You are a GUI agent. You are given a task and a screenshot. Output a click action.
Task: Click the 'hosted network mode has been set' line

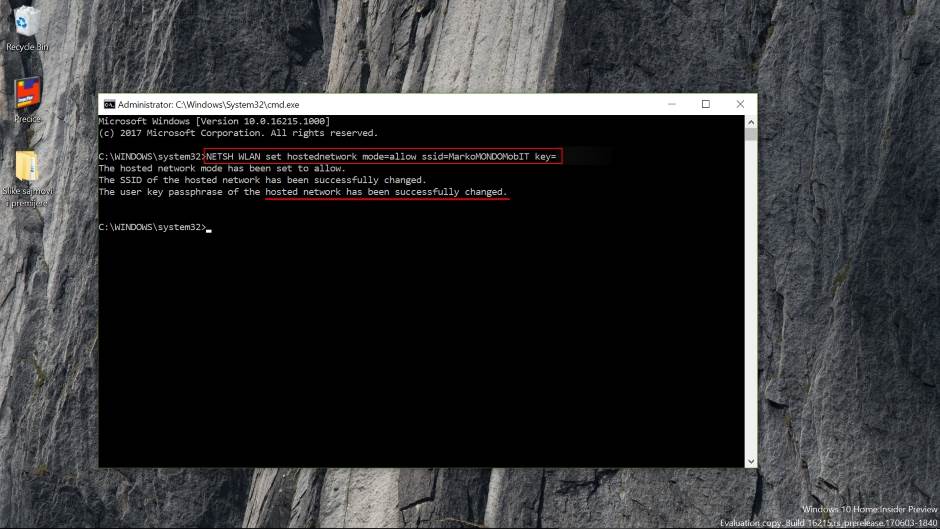pyautogui.click(x=222, y=168)
